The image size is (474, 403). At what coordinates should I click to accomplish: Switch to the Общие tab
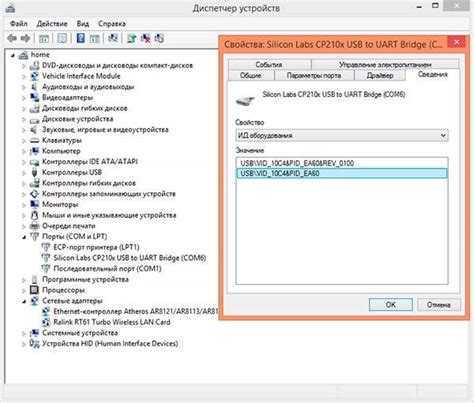[251, 75]
